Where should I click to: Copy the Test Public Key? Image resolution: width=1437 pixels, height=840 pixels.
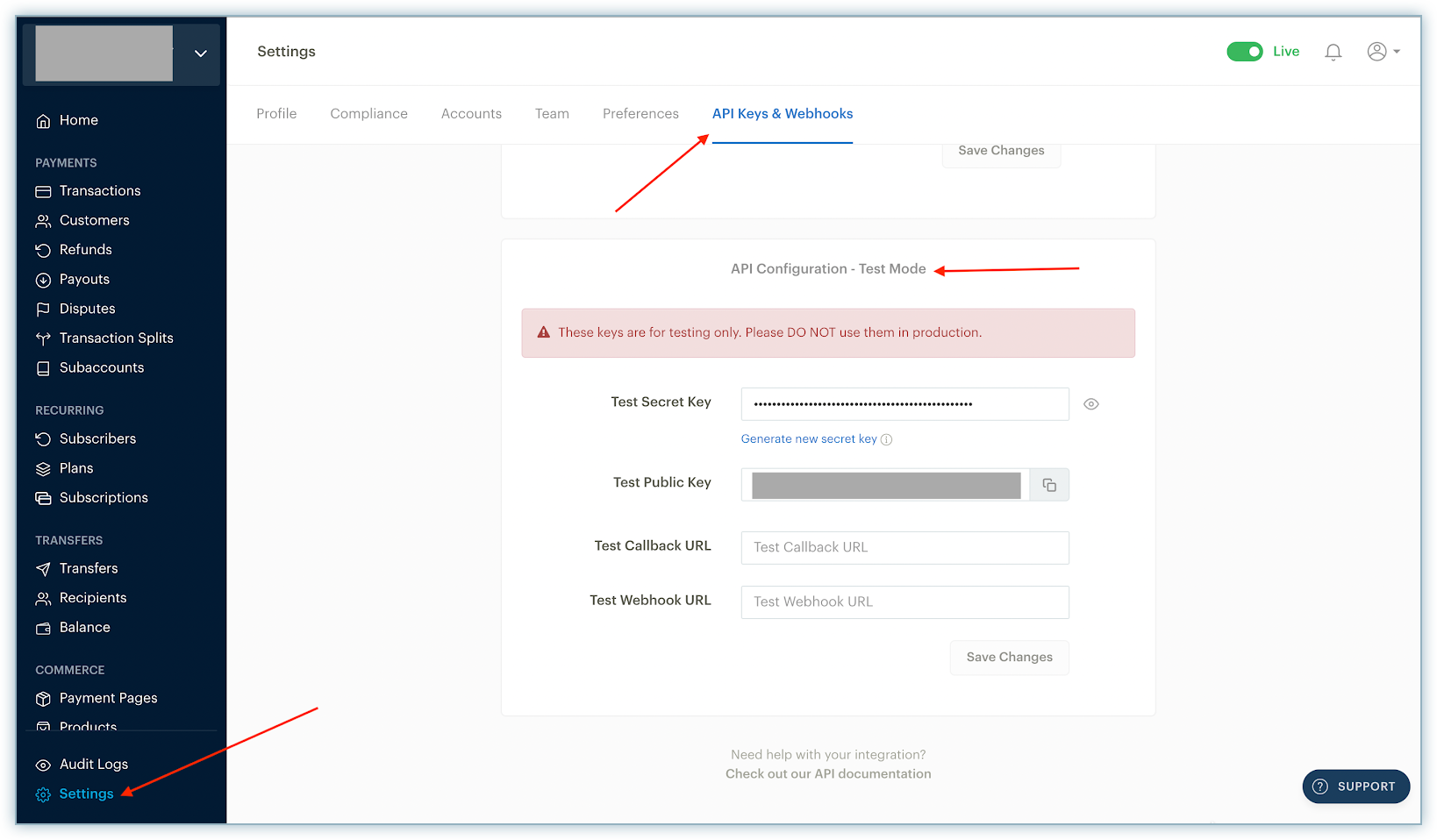click(x=1048, y=485)
